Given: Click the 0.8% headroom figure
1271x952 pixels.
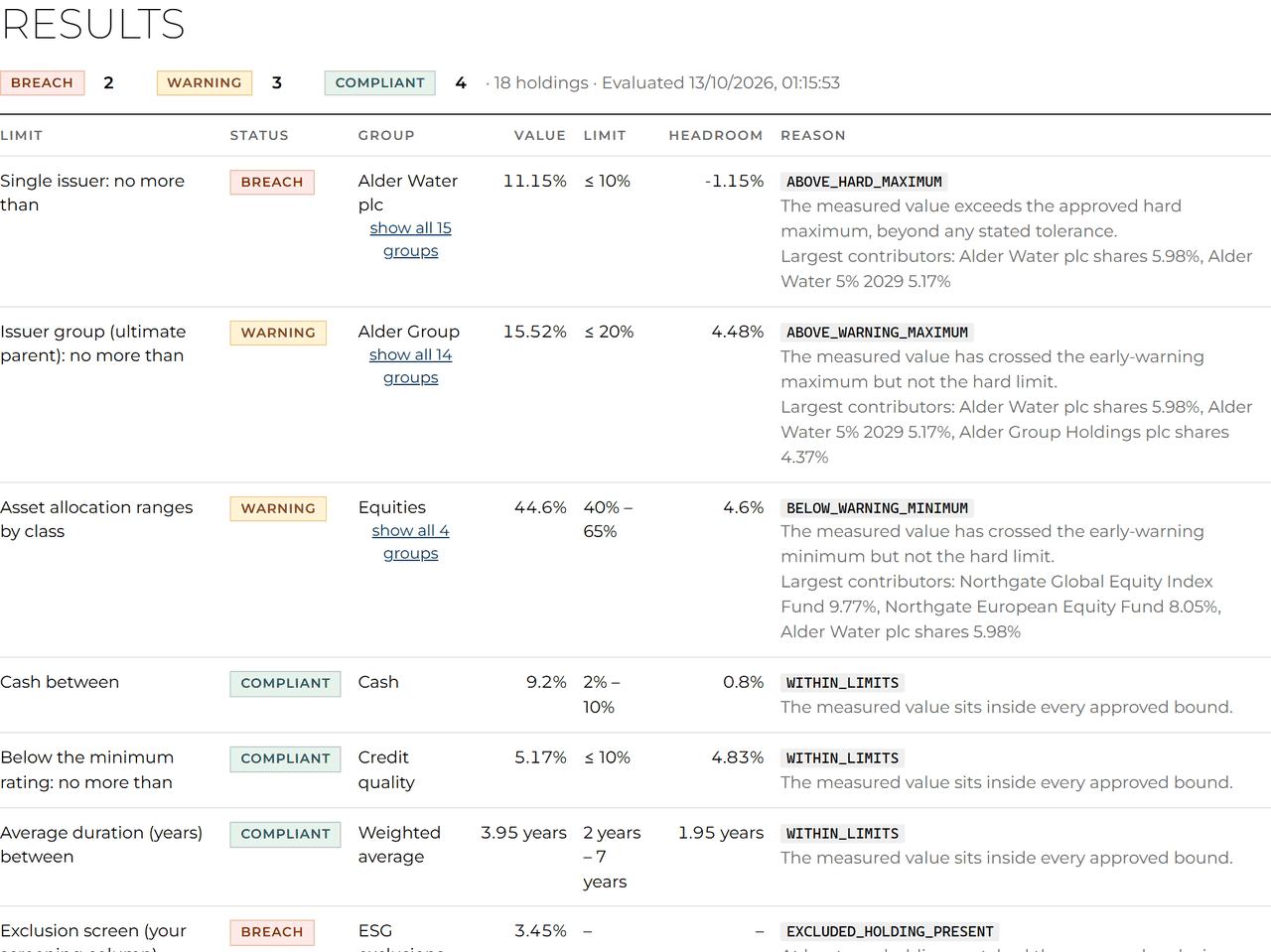Looking at the screenshot, I should pos(743,682).
